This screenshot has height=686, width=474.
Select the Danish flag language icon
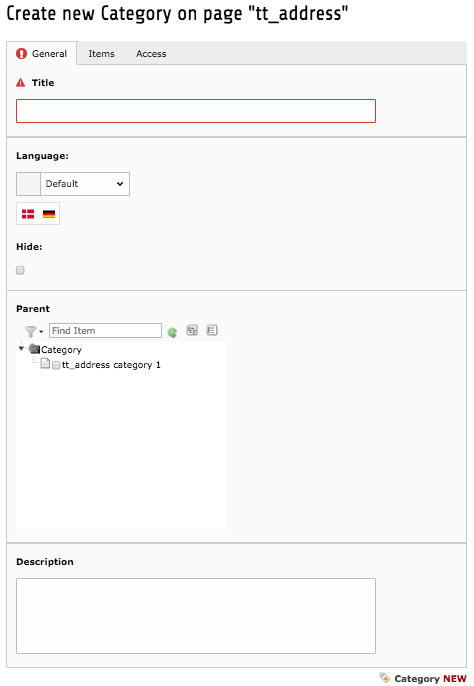[x=28, y=214]
